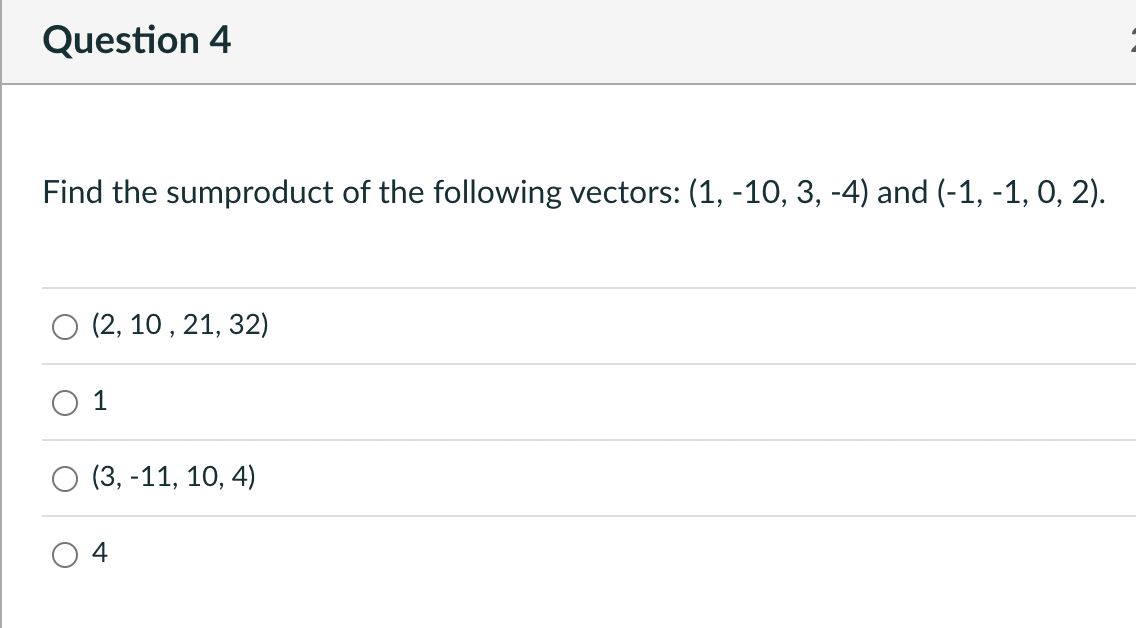Click the divider between answers 1 and (3, -11, 10, 4)
Screen dimensions: 1136x628
point(568,440)
